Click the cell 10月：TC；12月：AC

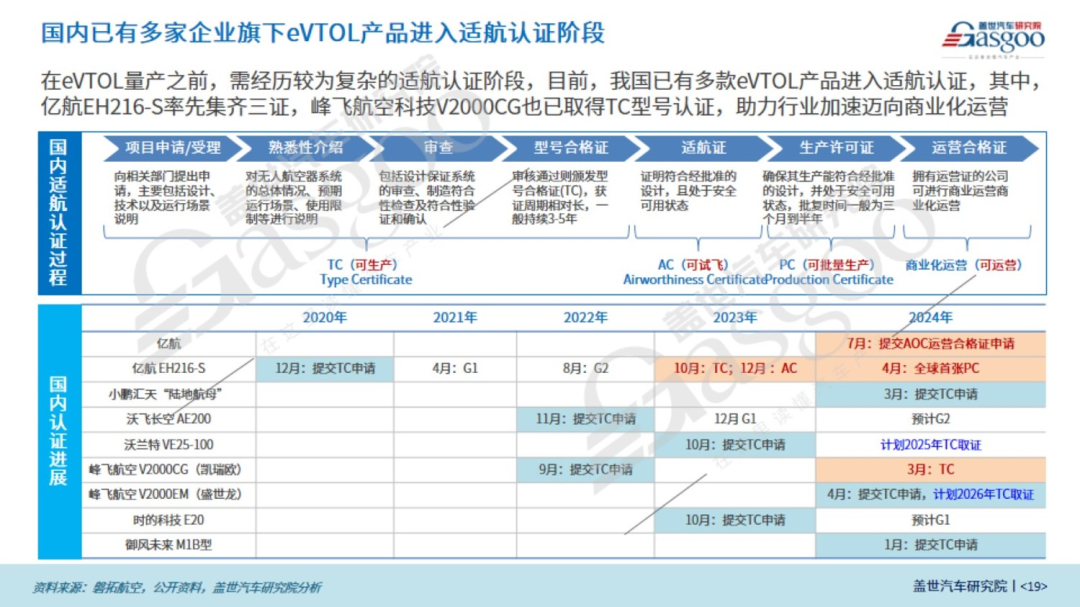pos(735,369)
